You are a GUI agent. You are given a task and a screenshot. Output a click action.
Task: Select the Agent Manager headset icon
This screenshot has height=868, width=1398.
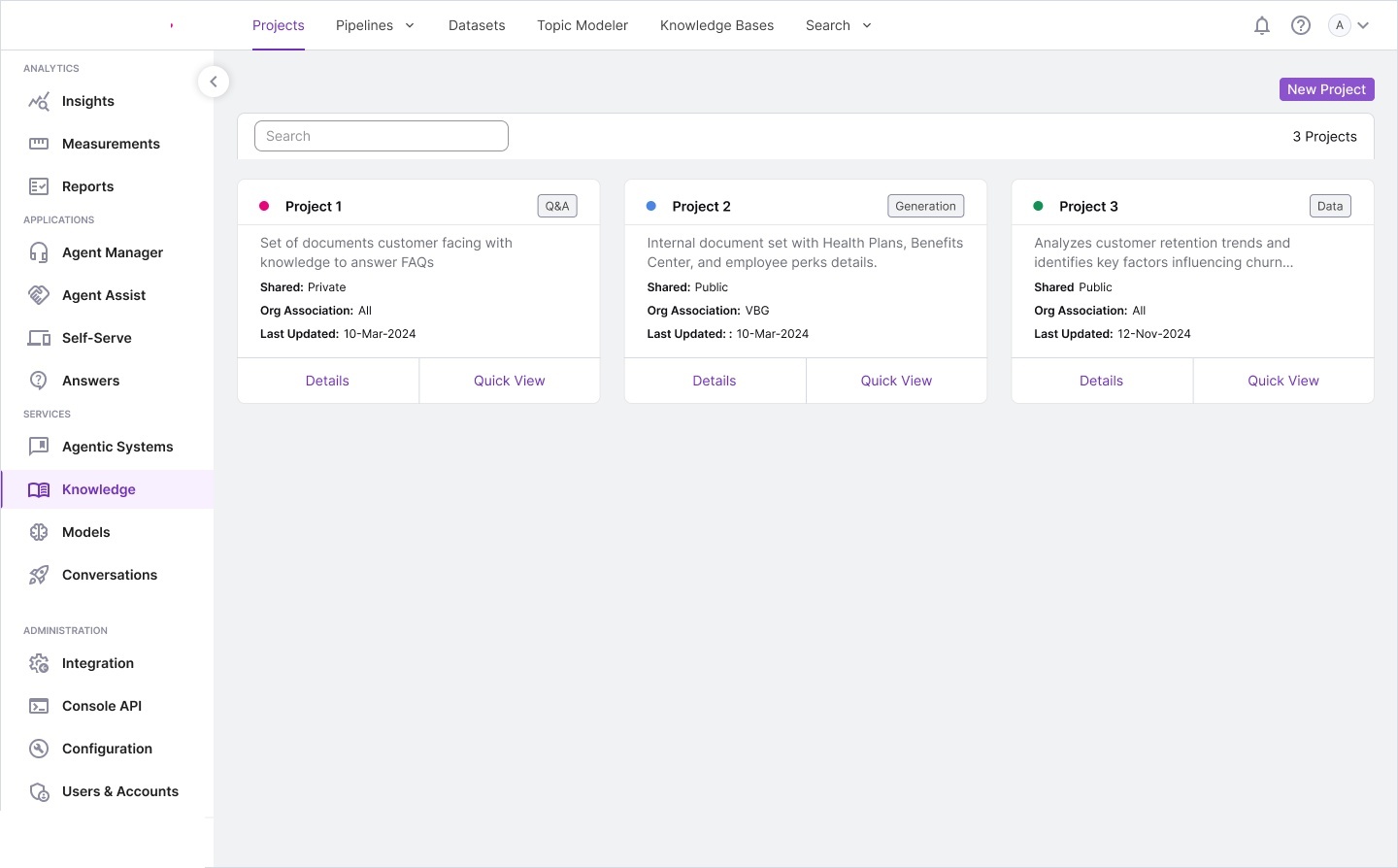(x=39, y=253)
